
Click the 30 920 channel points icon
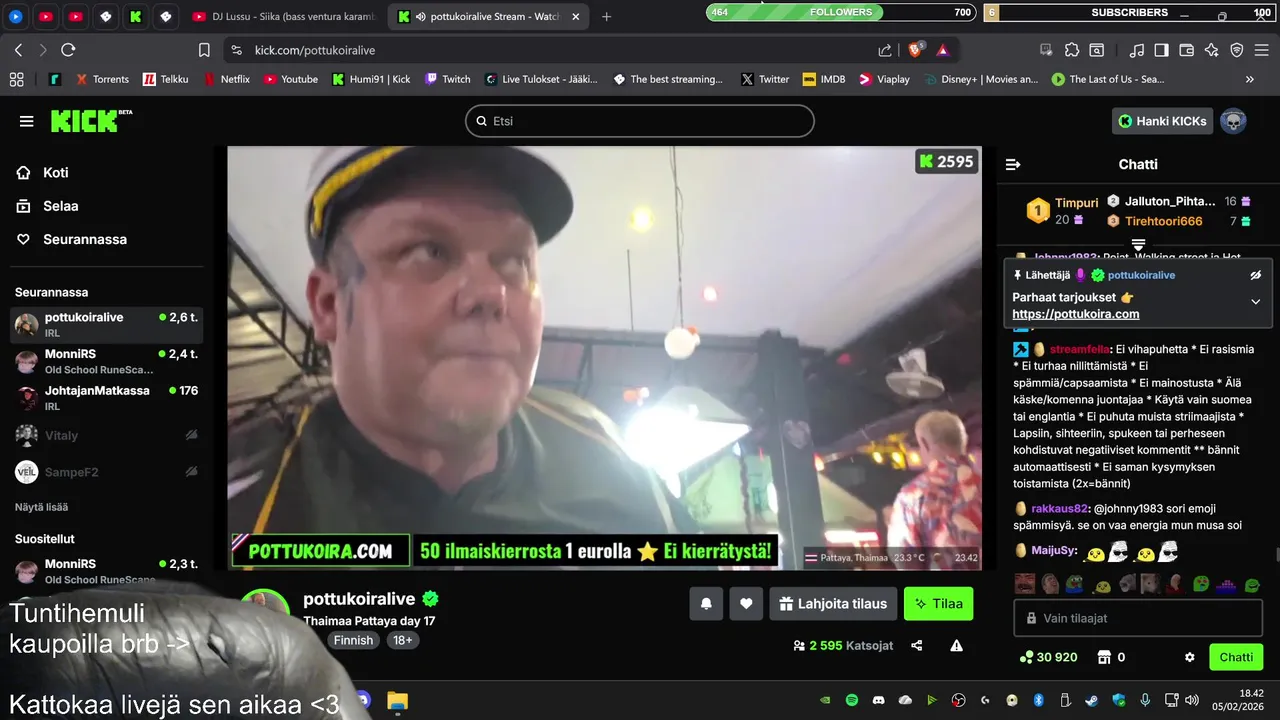click(x=1025, y=657)
